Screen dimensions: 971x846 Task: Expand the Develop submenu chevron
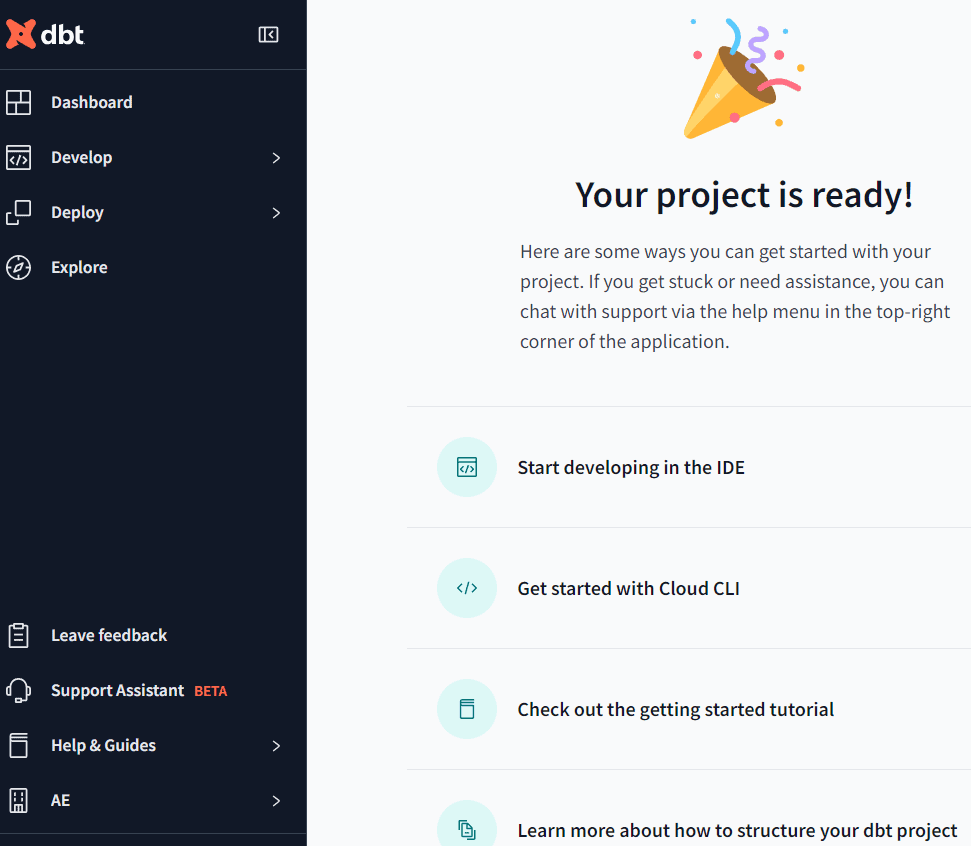pyautogui.click(x=276, y=158)
